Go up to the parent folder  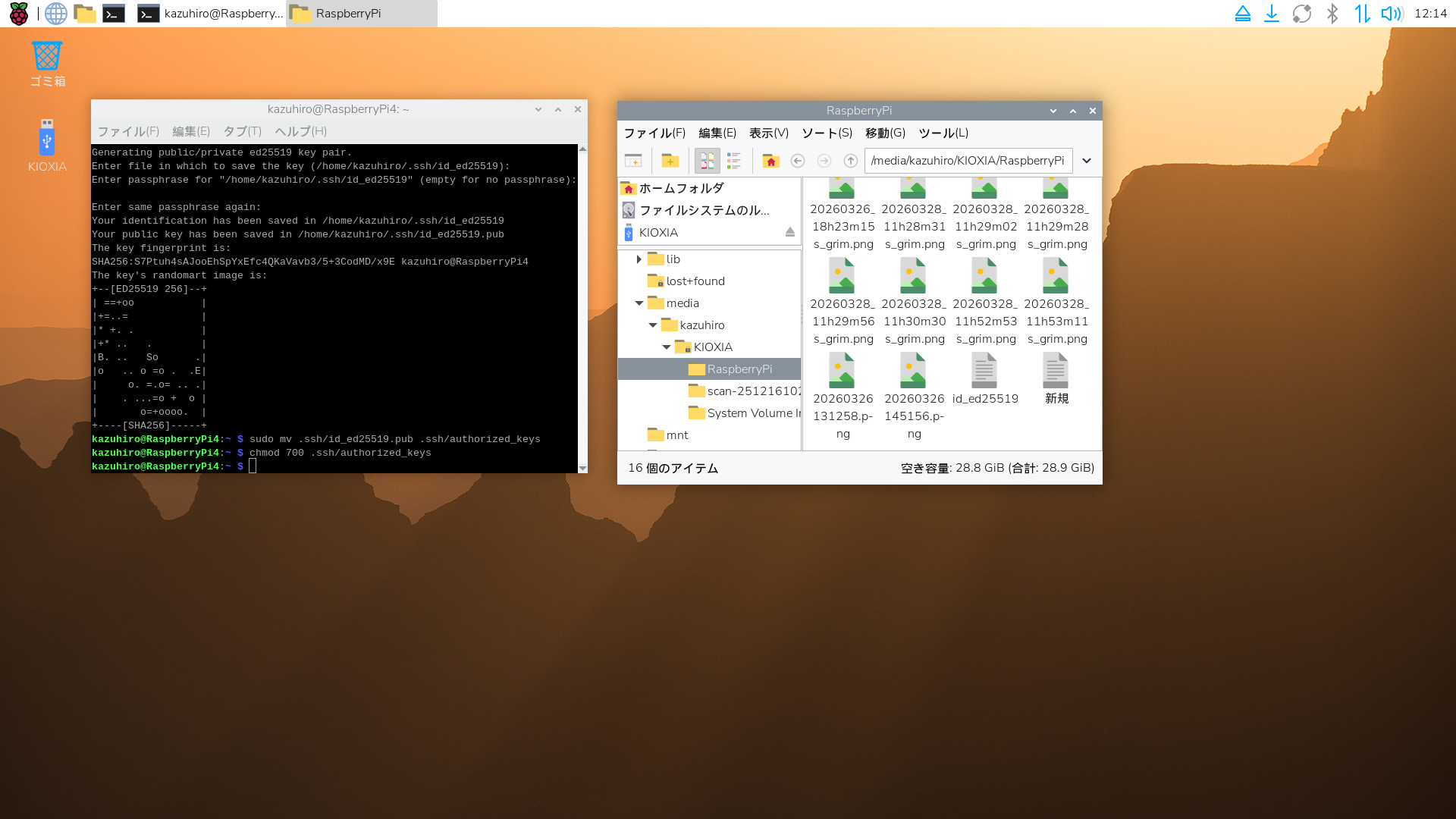click(x=850, y=161)
